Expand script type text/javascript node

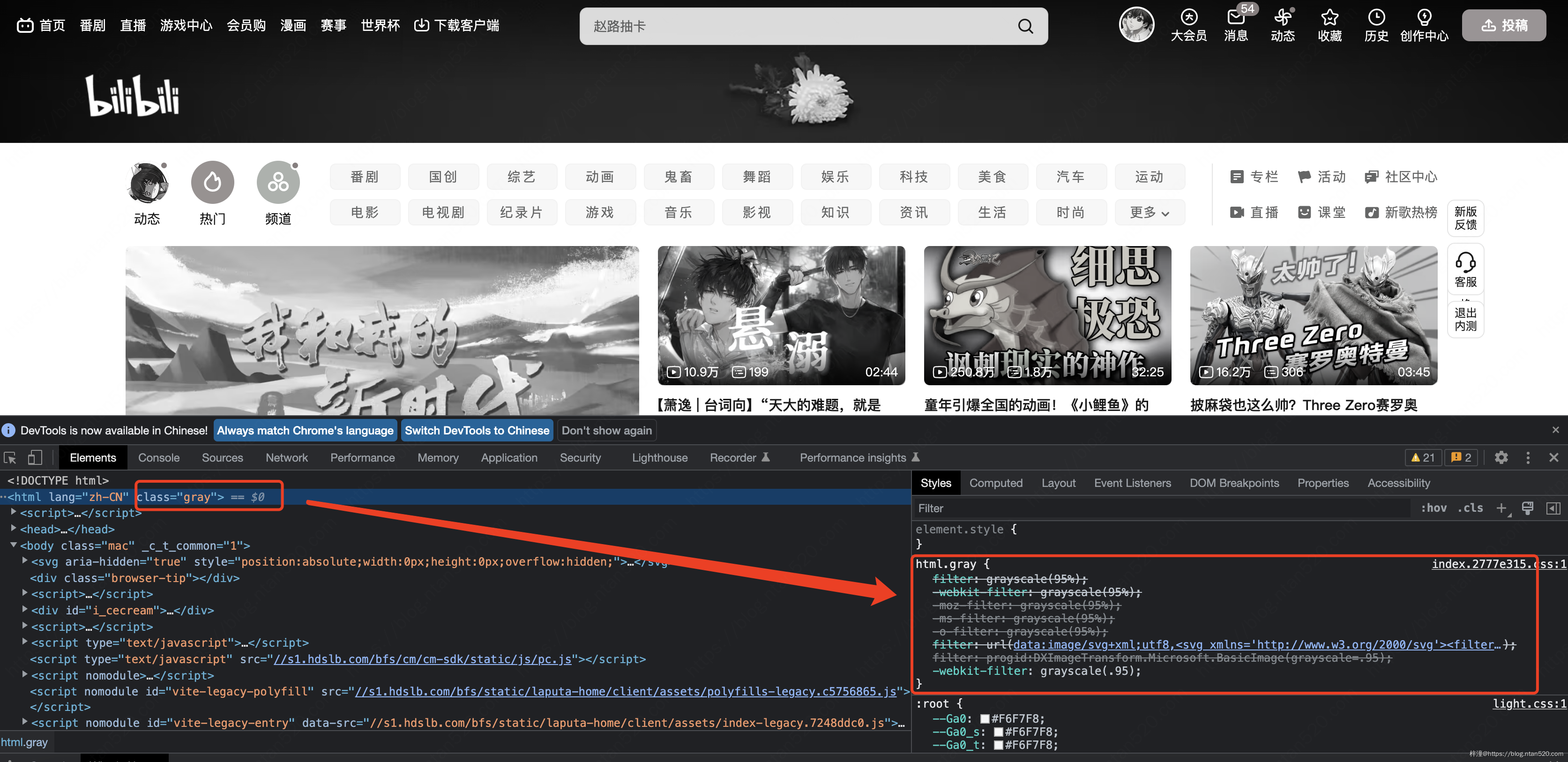coord(24,642)
